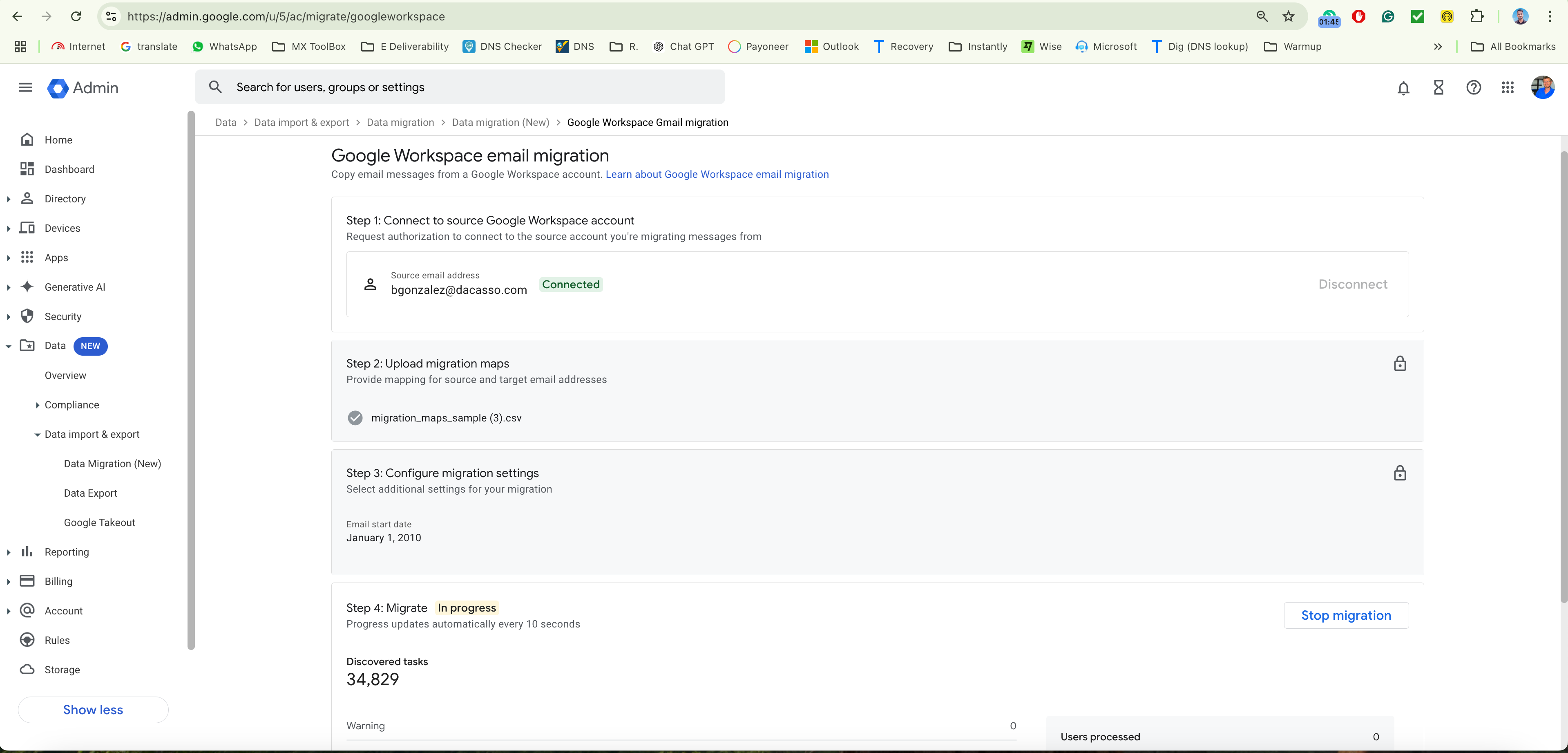
Task: Click the Data migration breadcrumb
Action: pyautogui.click(x=400, y=123)
